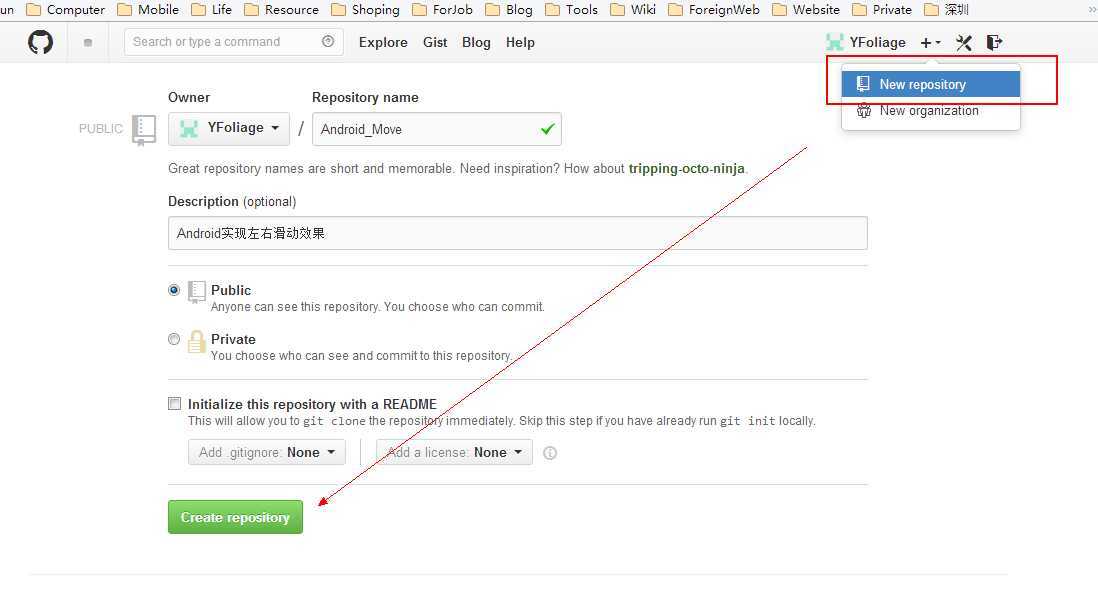Open the Help link in header
This screenshot has width=1098, height=591.
click(520, 43)
